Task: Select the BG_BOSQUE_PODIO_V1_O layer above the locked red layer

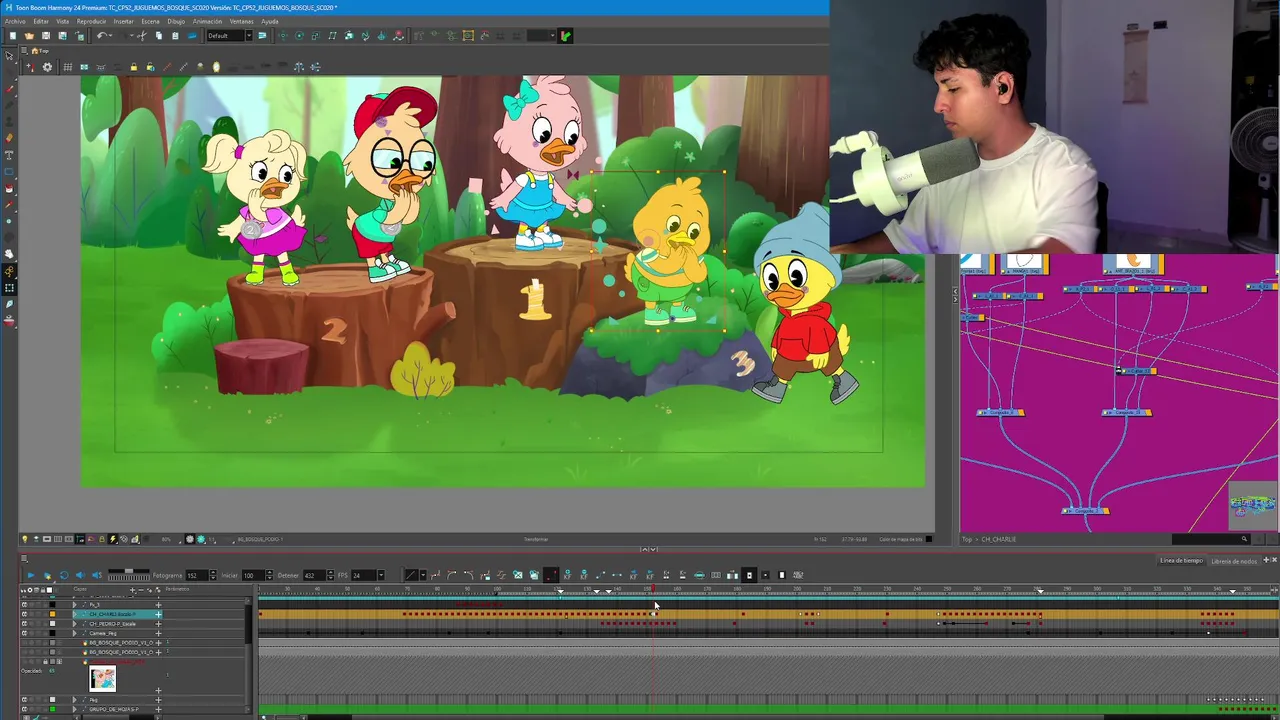Action: [x=121, y=652]
